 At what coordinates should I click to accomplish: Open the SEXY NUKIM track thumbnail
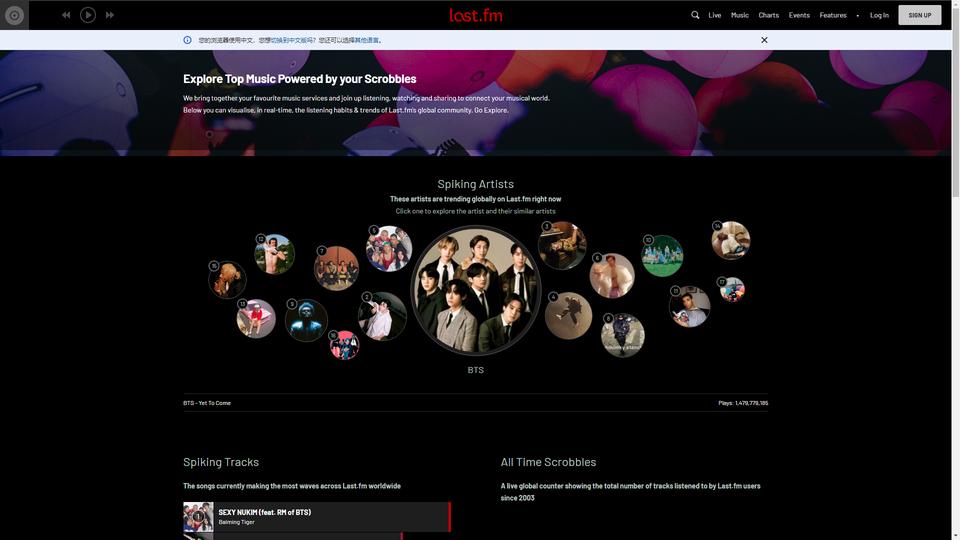coord(198,517)
